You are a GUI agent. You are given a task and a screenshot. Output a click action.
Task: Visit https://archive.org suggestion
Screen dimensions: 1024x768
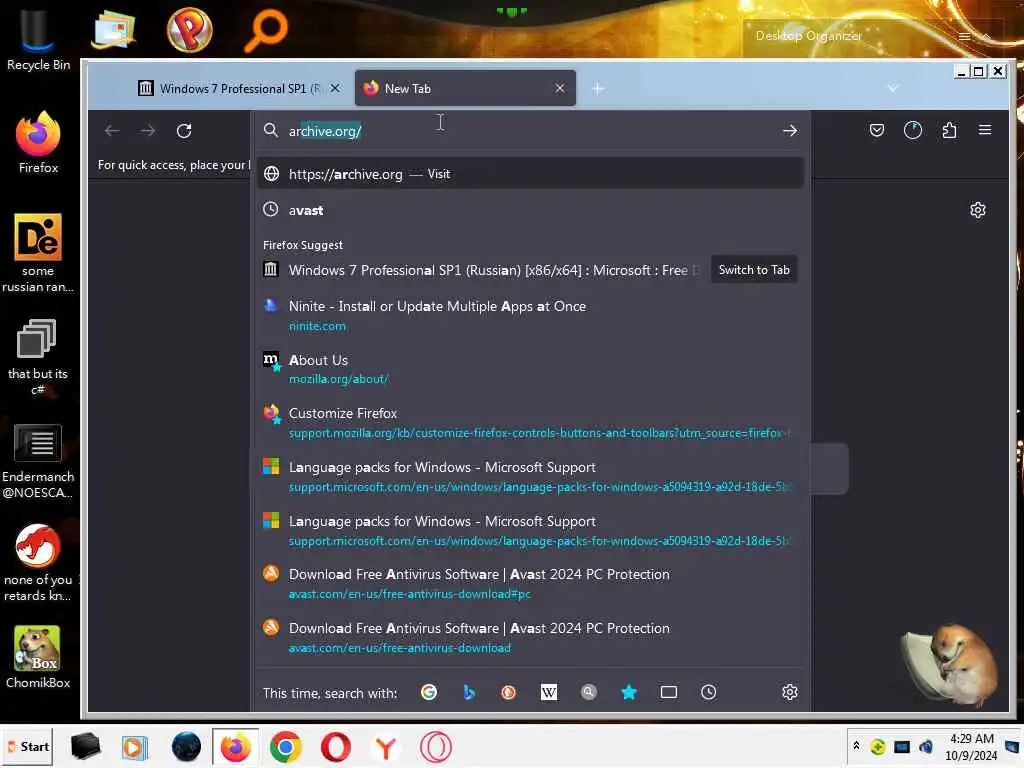tap(530, 174)
